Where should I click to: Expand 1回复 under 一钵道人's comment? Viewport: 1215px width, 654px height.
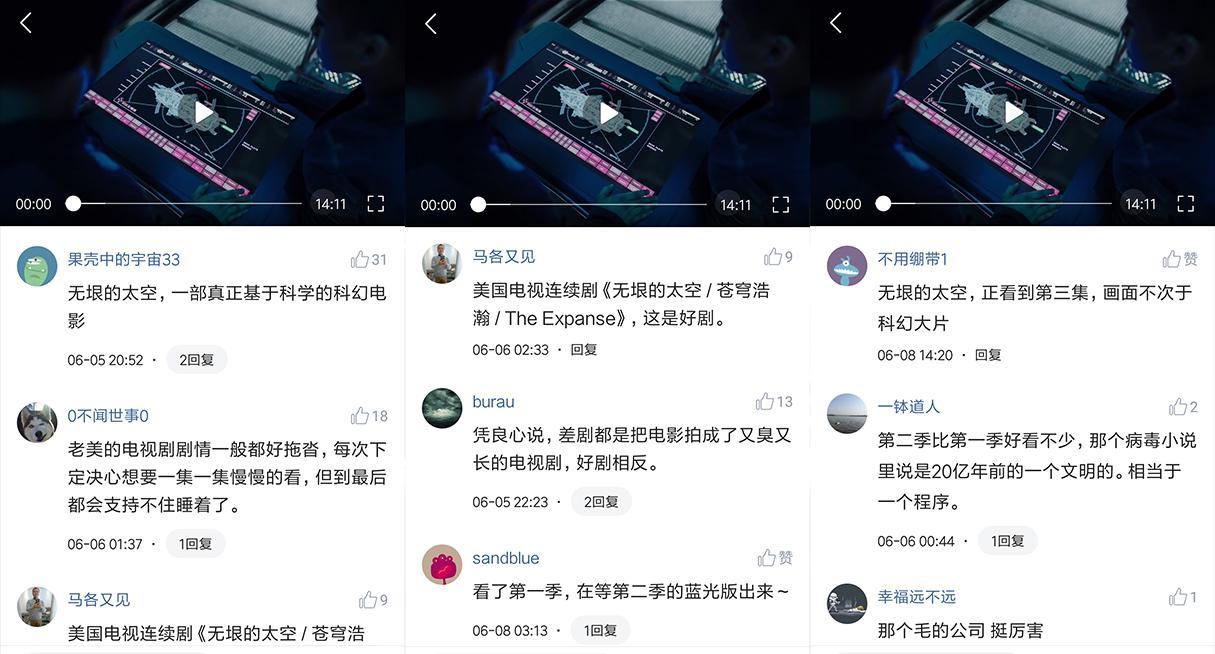pos(1008,541)
